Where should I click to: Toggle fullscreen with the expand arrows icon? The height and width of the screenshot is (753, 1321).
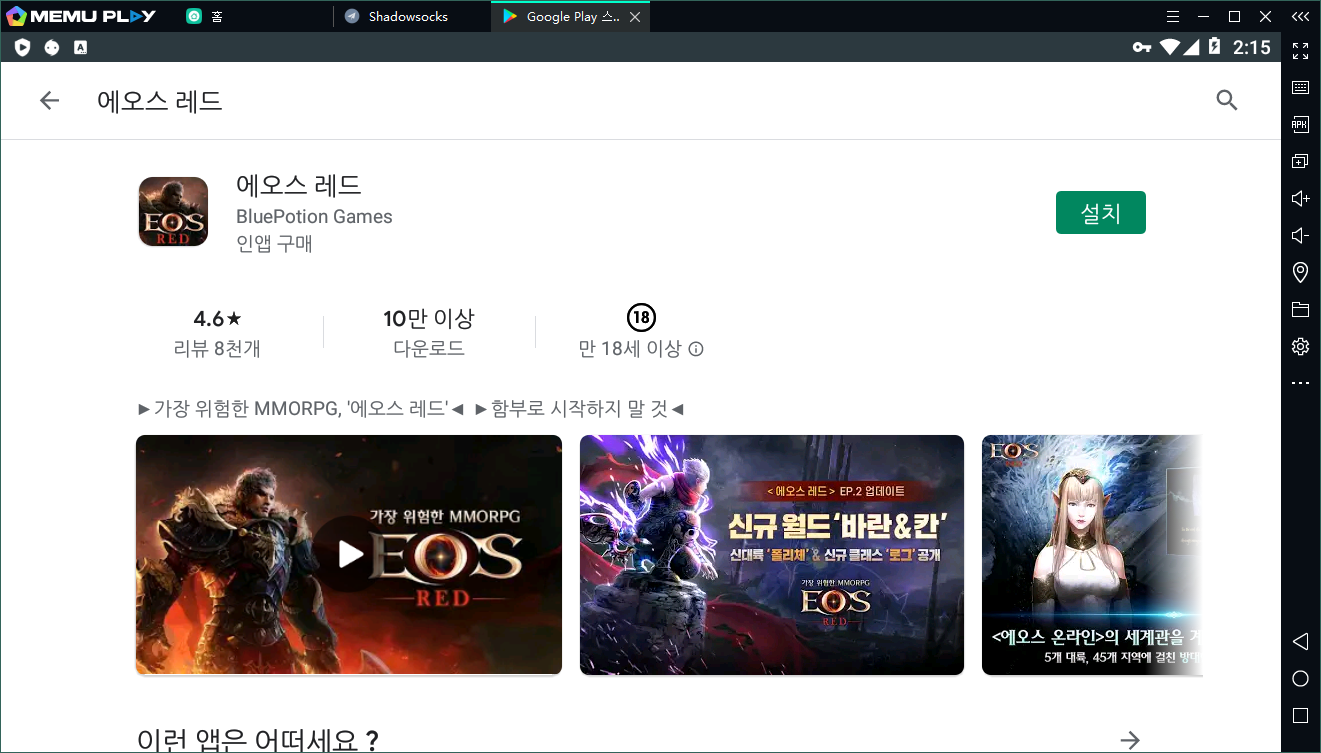click(x=1300, y=51)
